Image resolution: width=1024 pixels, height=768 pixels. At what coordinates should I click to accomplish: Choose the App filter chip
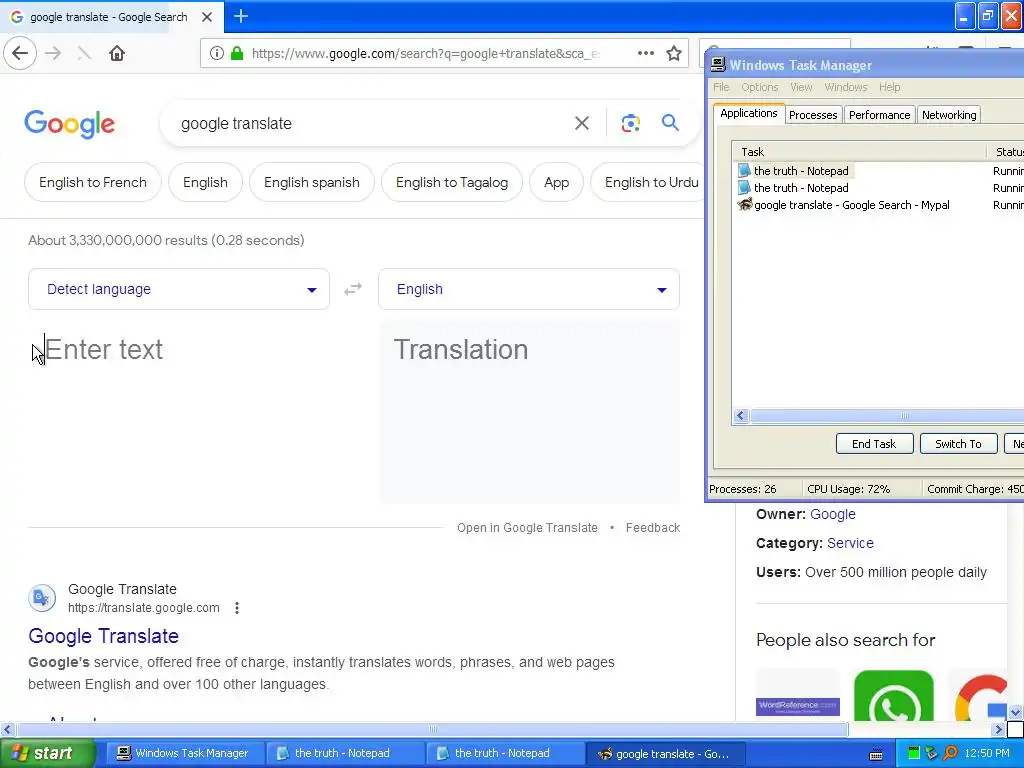pyautogui.click(x=556, y=182)
